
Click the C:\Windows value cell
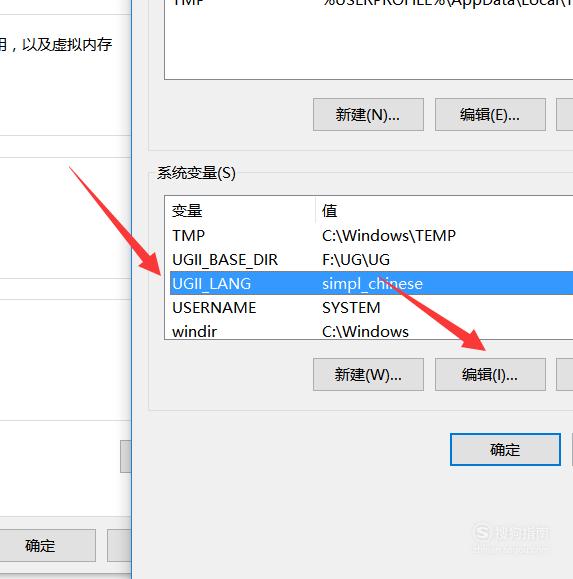point(365,331)
